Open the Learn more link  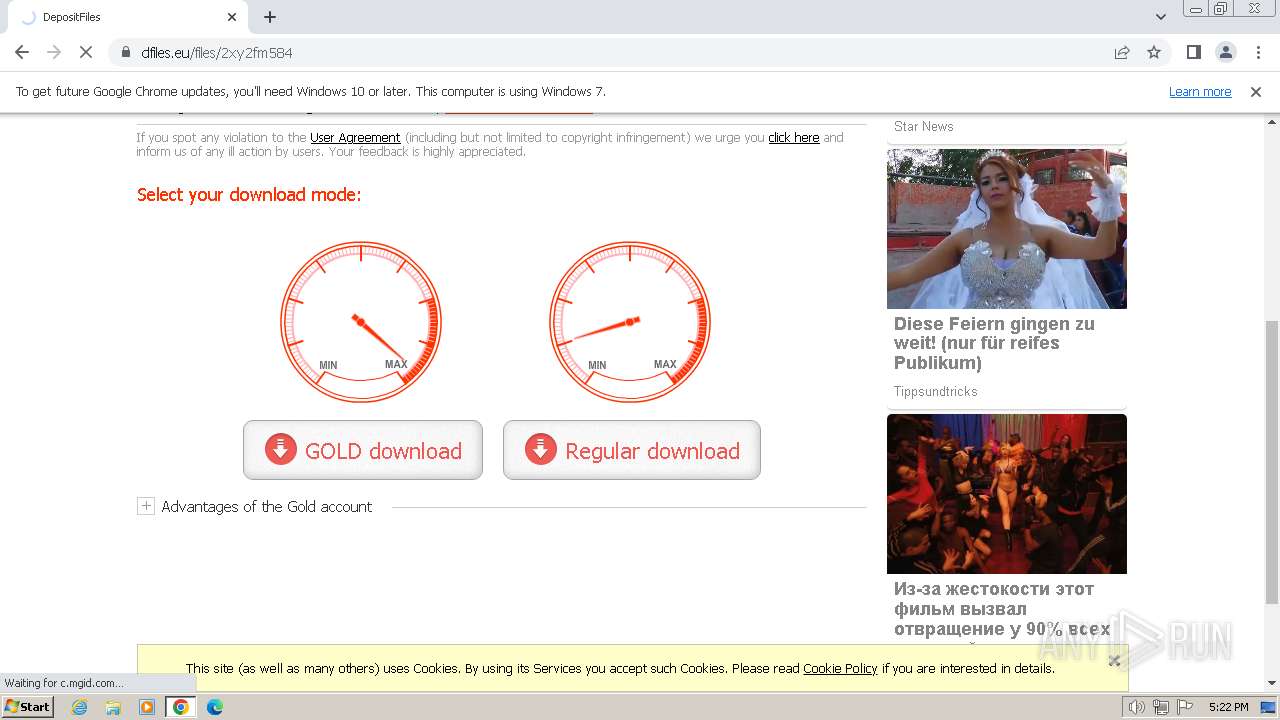(x=1200, y=91)
